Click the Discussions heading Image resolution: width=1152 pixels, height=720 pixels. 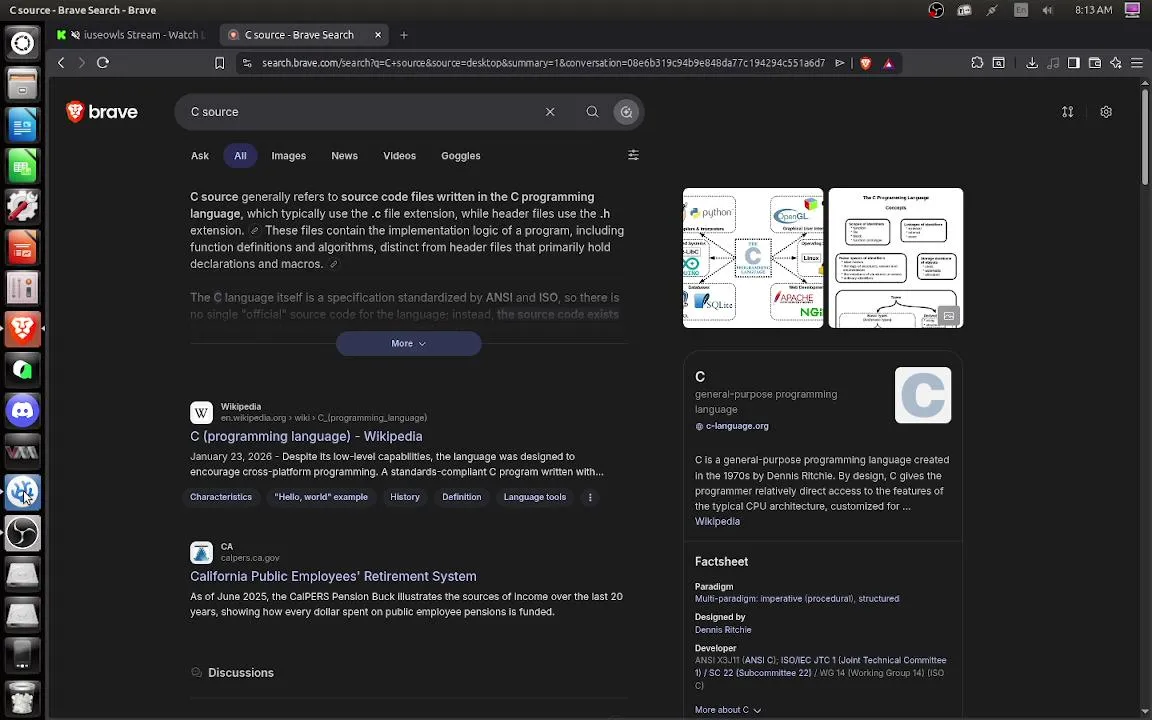point(241,673)
